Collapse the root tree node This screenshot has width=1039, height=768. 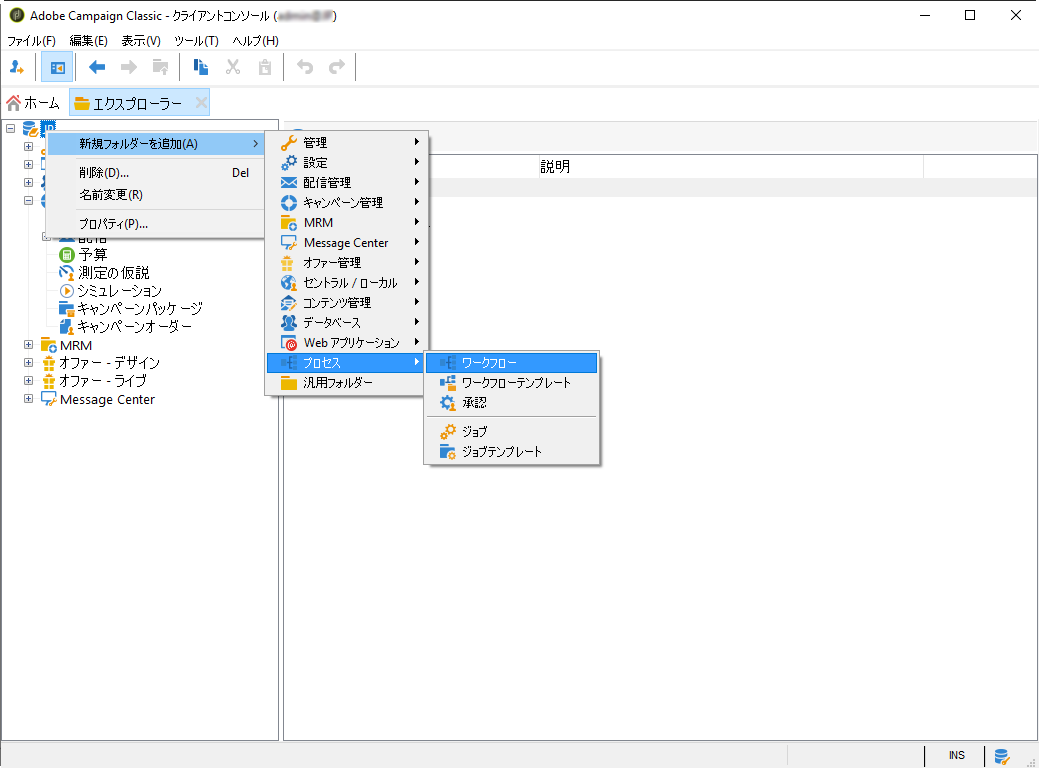pyautogui.click(x=11, y=128)
